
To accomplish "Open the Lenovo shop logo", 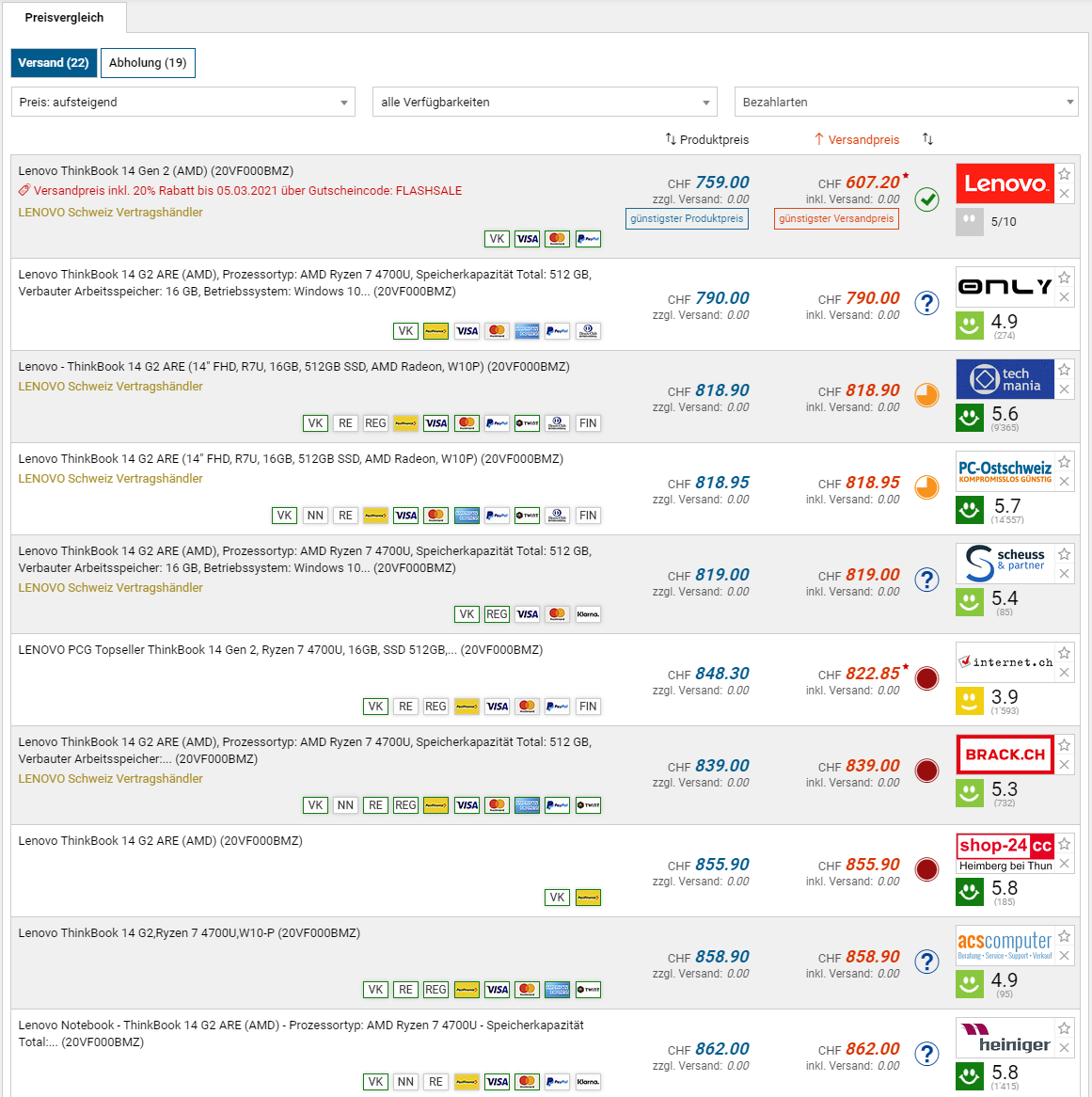I will coord(1005,183).
